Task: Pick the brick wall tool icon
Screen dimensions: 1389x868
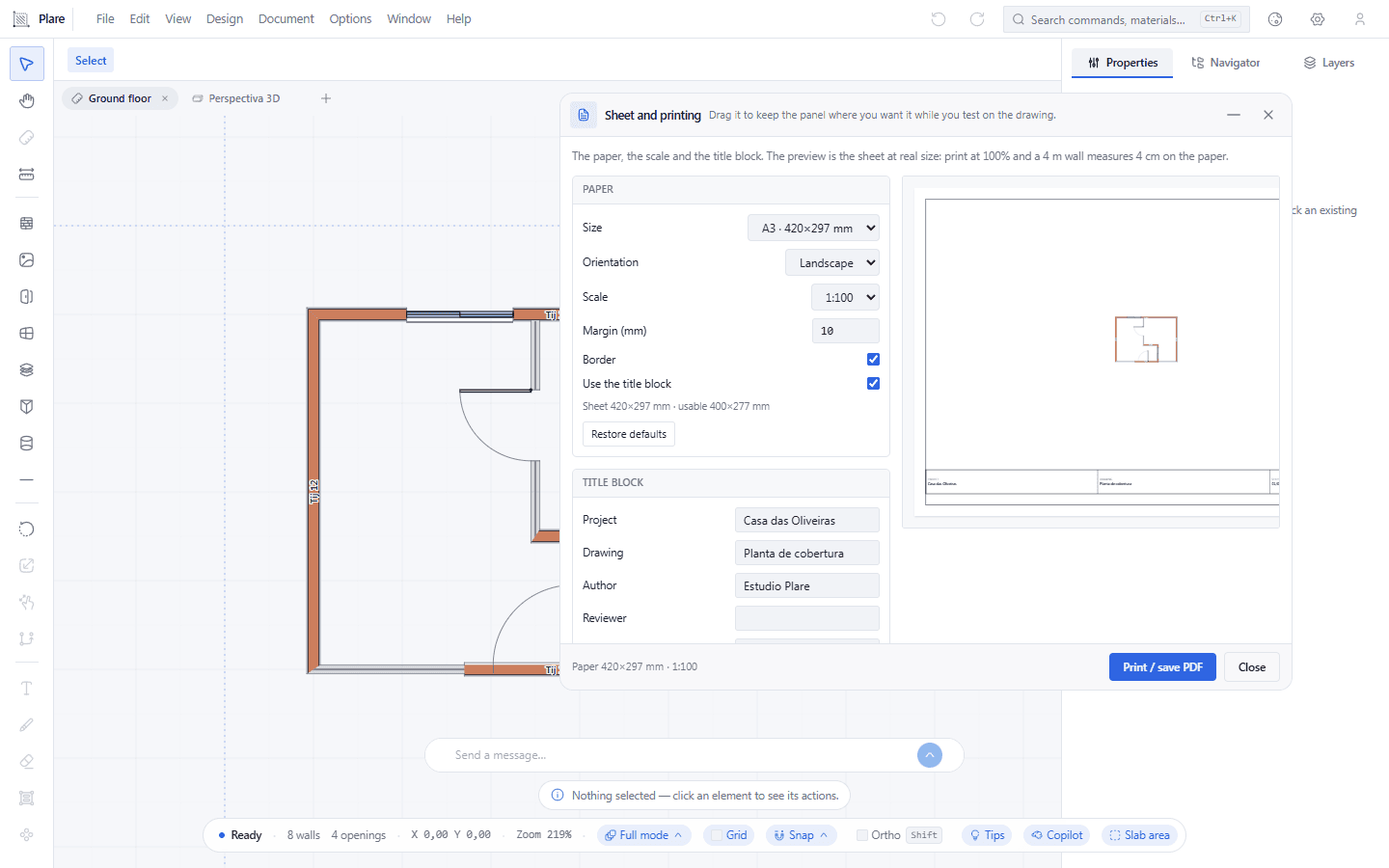Action: pos(27,223)
